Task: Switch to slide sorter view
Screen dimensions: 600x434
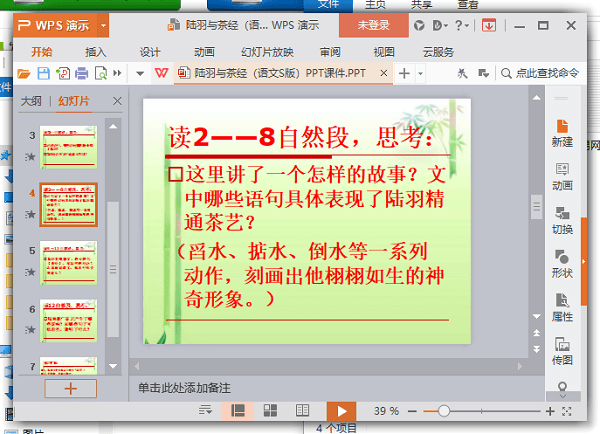Action: point(270,411)
